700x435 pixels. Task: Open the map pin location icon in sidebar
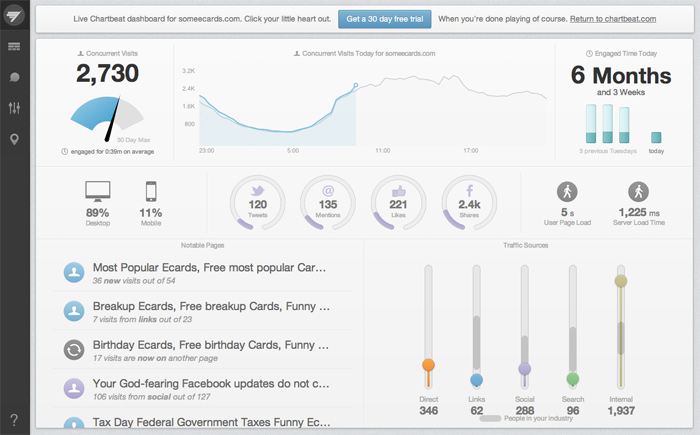14,139
